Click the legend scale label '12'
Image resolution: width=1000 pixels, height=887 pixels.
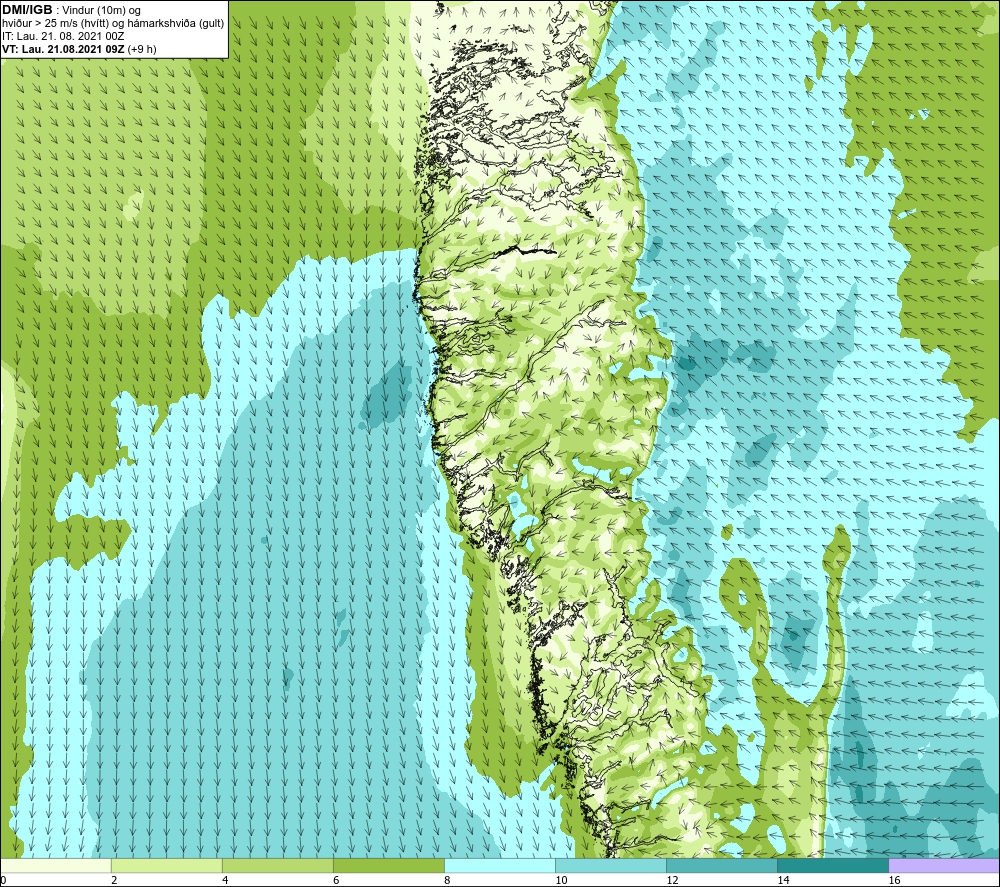point(672,881)
